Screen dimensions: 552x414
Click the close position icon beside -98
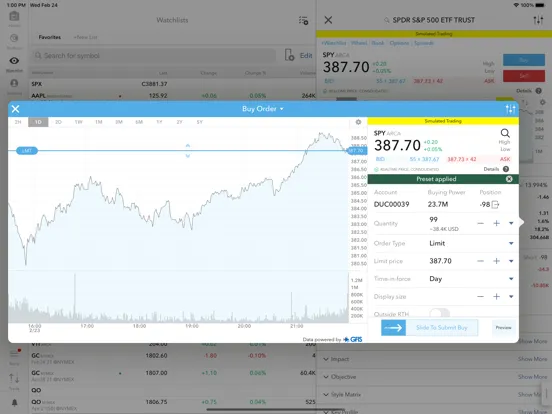495,204
